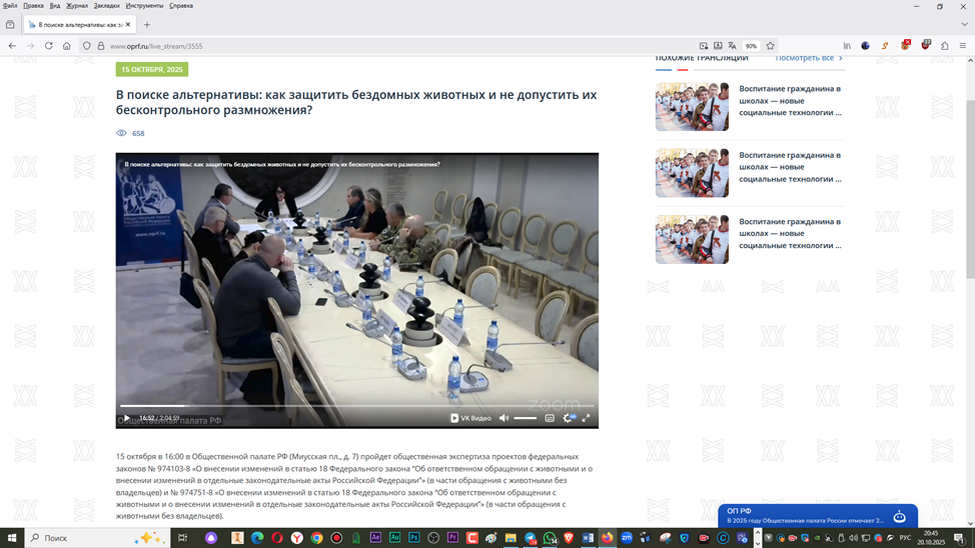Open the ОП РФ chat widget
The width and height of the screenshot is (975, 548).
(818, 516)
